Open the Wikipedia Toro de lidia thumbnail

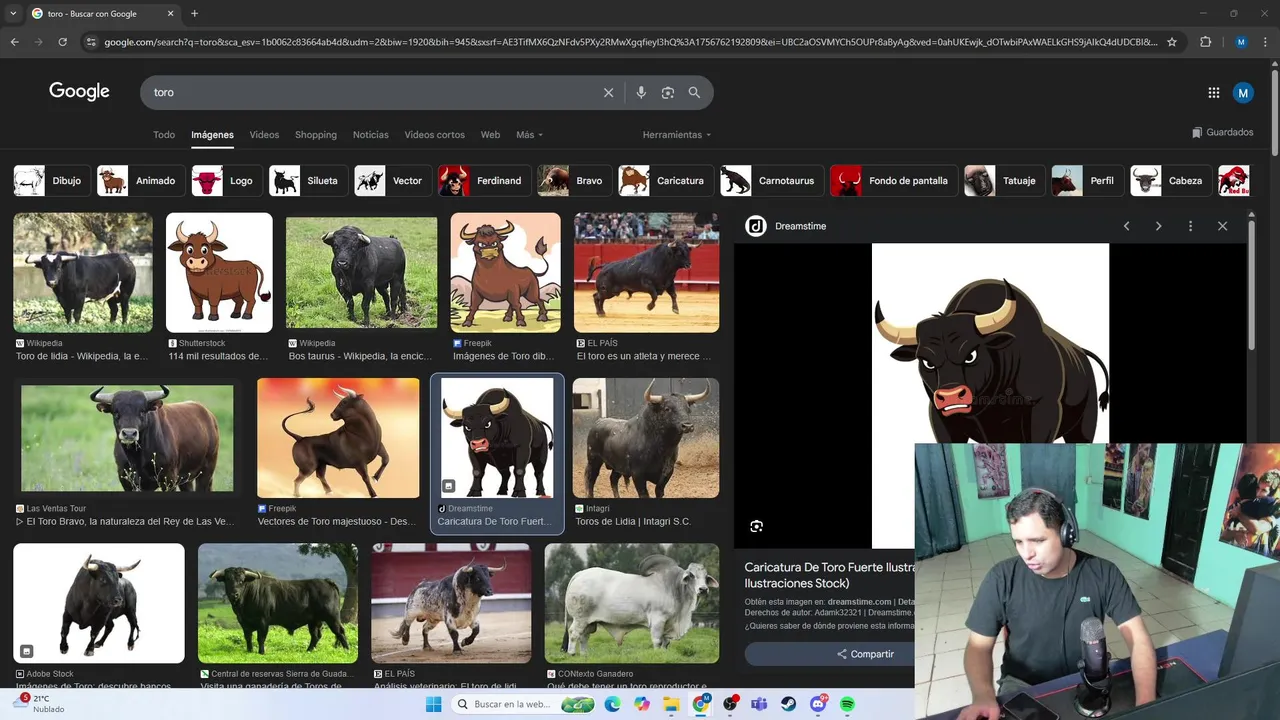pyautogui.click(x=83, y=272)
